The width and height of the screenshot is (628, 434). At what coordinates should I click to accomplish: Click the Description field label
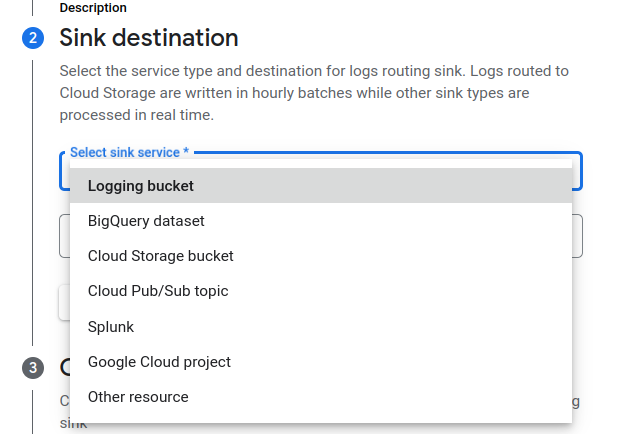(93, 7)
